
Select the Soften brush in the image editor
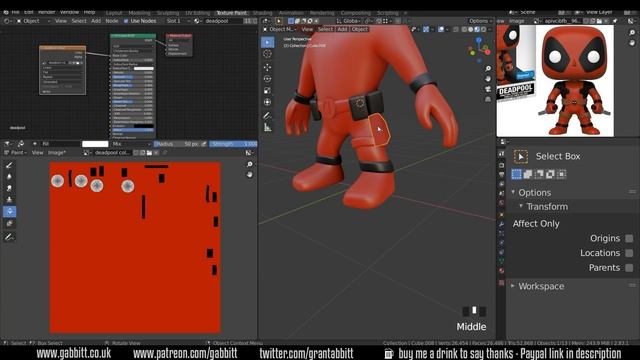pyautogui.click(x=9, y=177)
